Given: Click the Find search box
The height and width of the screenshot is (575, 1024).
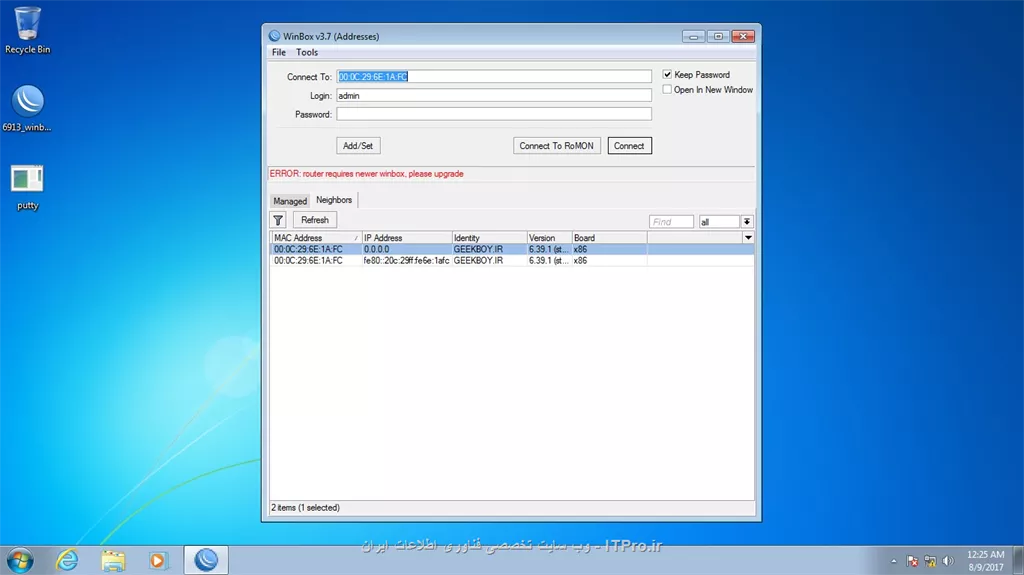Looking at the screenshot, I should pos(671,222).
